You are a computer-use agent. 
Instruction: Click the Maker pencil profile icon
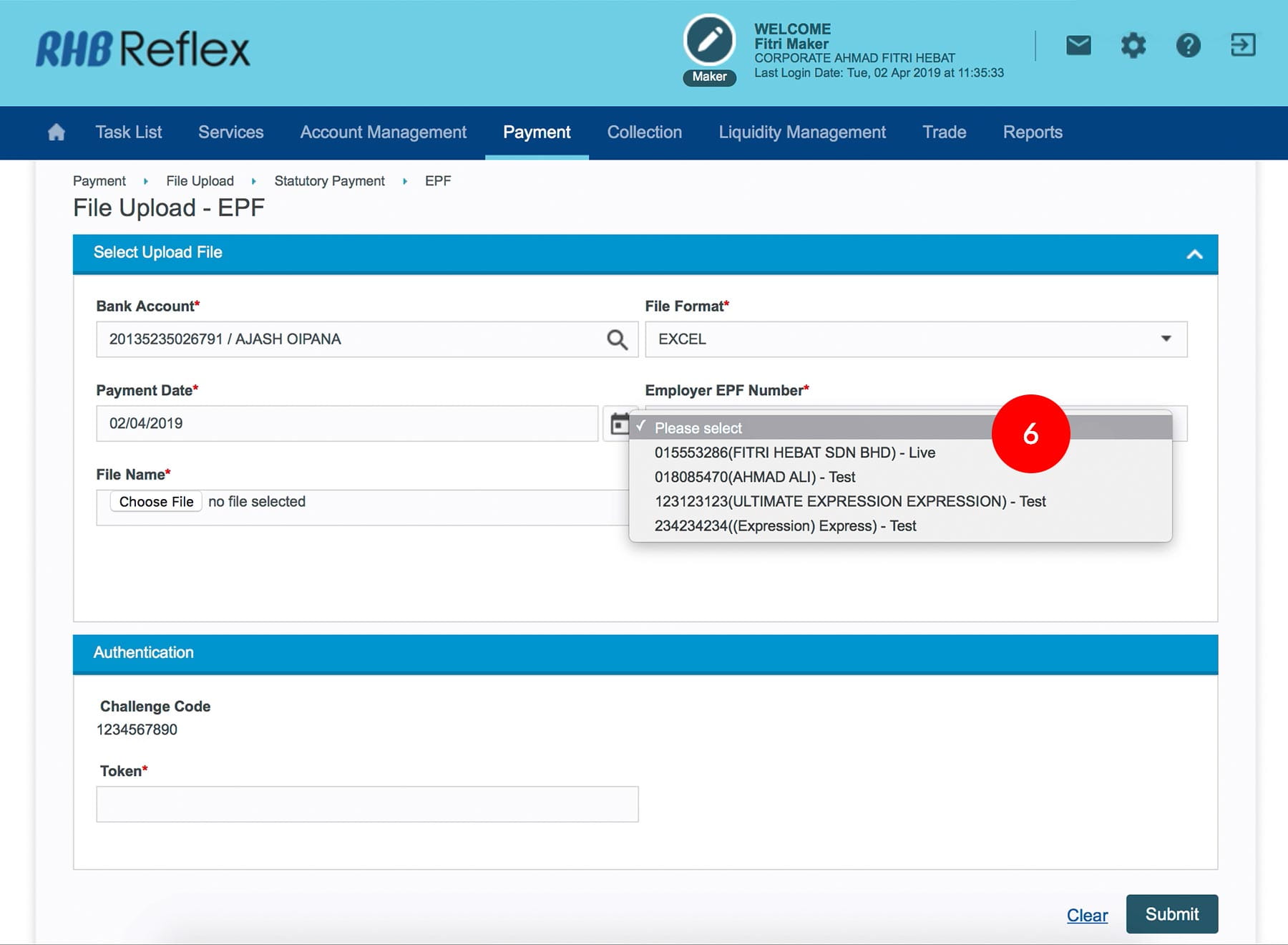[x=709, y=41]
